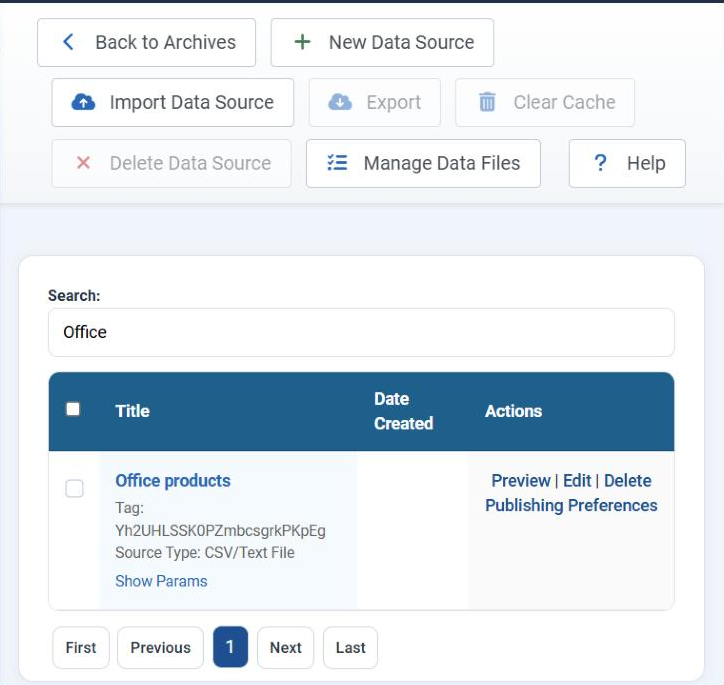Click the question mark Help icon
The image size is (724, 685).
click(600, 162)
